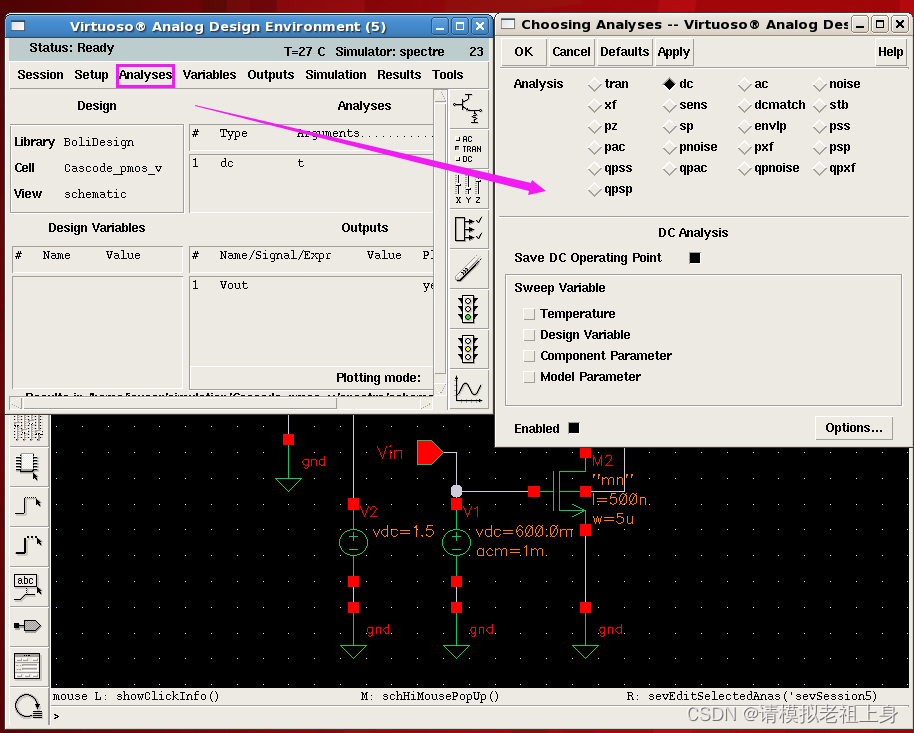This screenshot has width=914, height=733.
Task: Open the Simulation menu
Action: click(x=335, y=74)
